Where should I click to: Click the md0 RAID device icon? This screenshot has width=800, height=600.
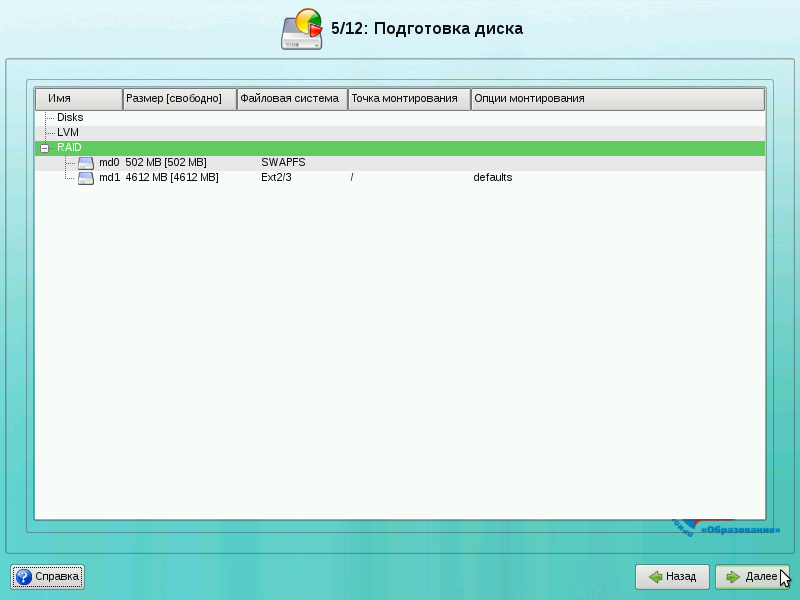(x=86, y=162)
